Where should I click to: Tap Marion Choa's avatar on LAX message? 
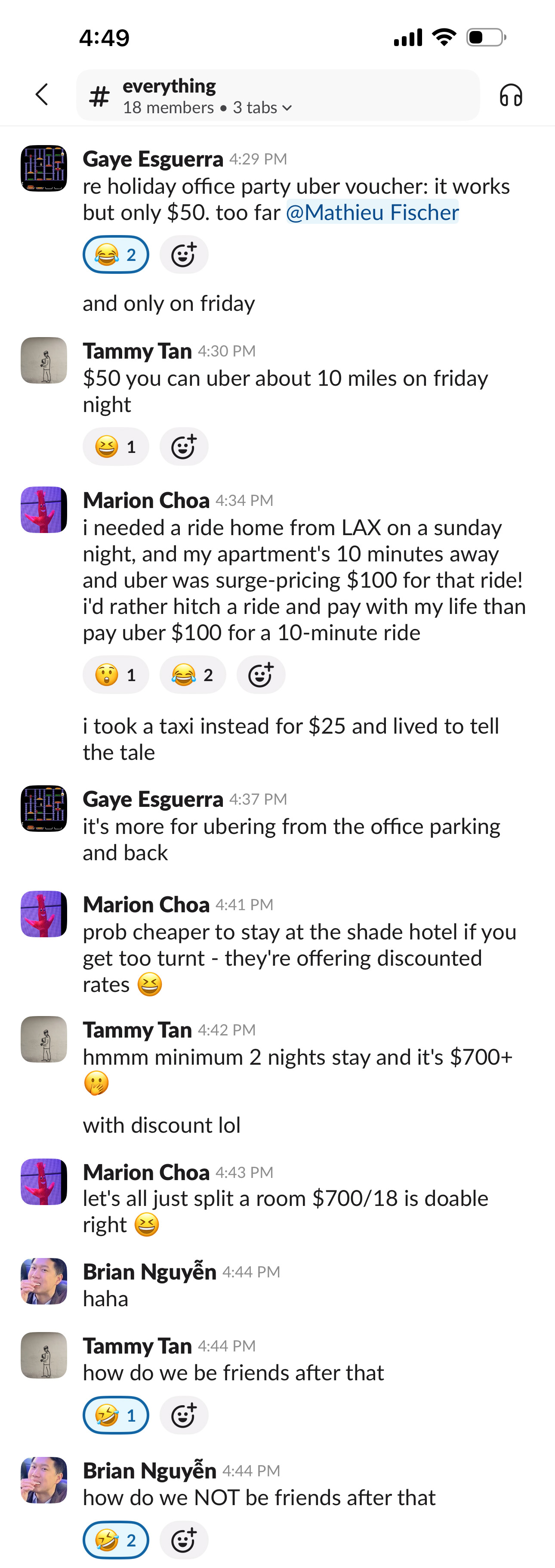[44, 509]
